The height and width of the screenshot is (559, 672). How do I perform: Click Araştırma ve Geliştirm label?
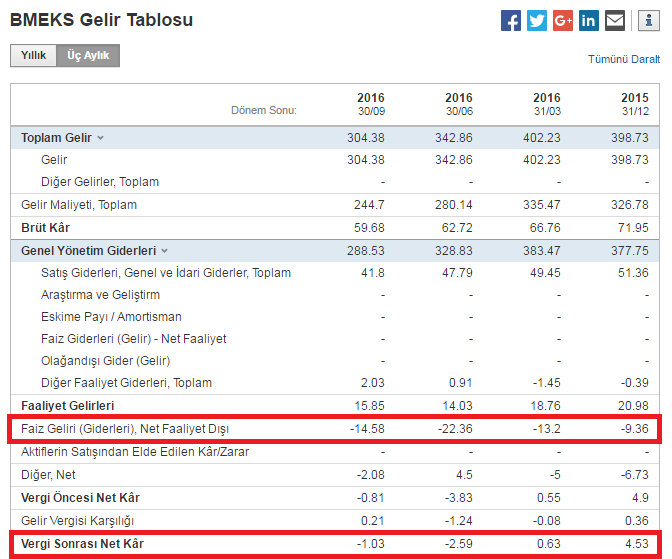(x=100, y=295)
